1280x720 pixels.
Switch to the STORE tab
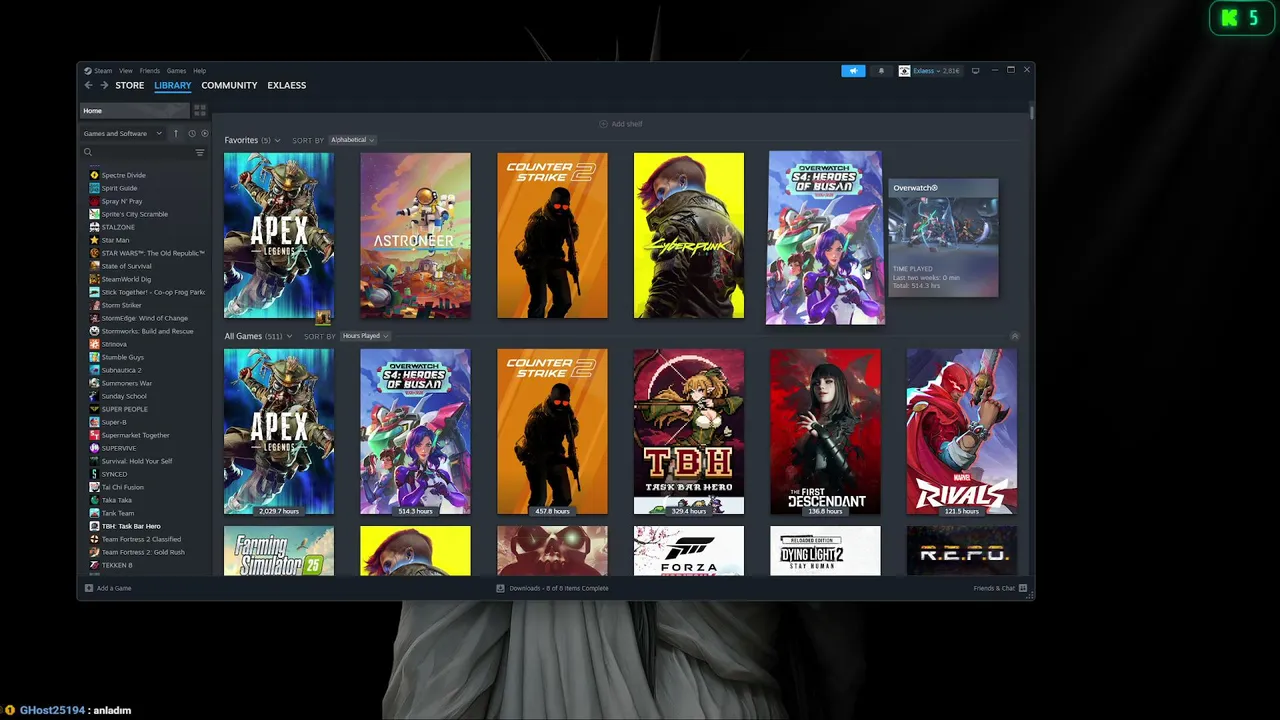click(x=130, y=85)
